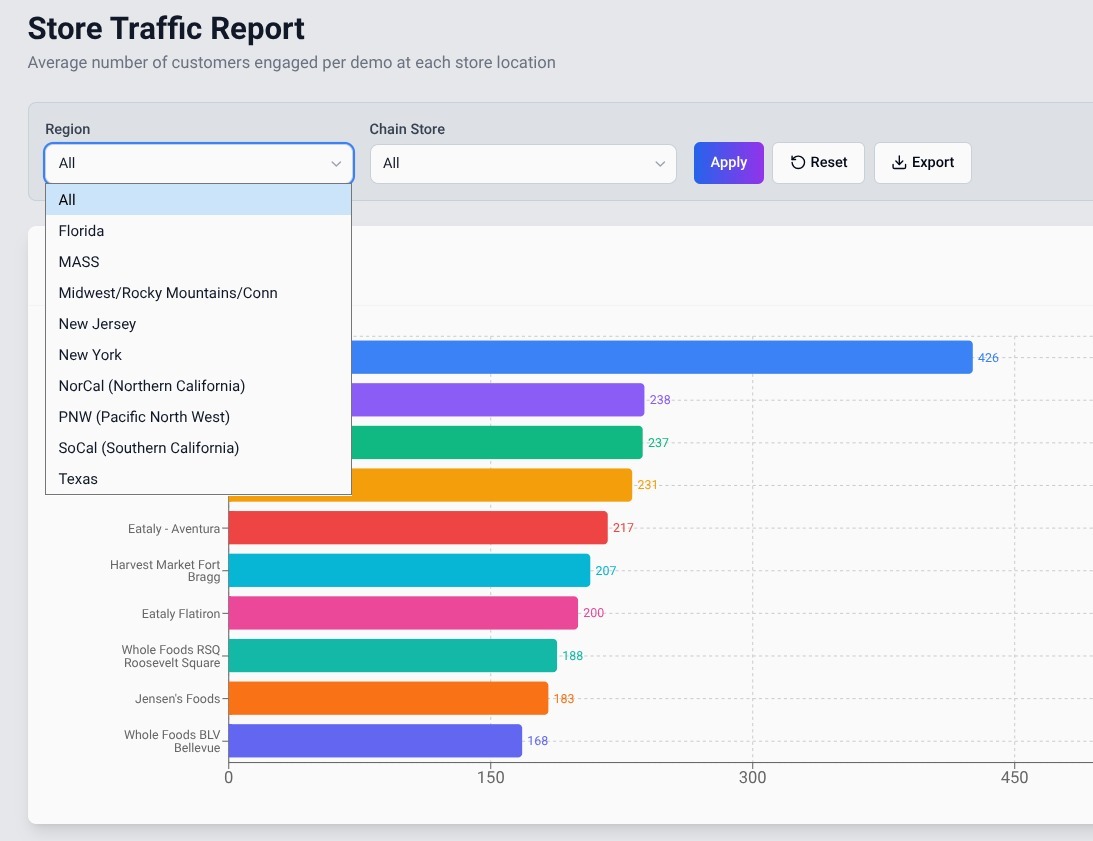This screenshot has height=841, width=1093.
Task: Click the 188 value label
Action: (x=572, y=656)
